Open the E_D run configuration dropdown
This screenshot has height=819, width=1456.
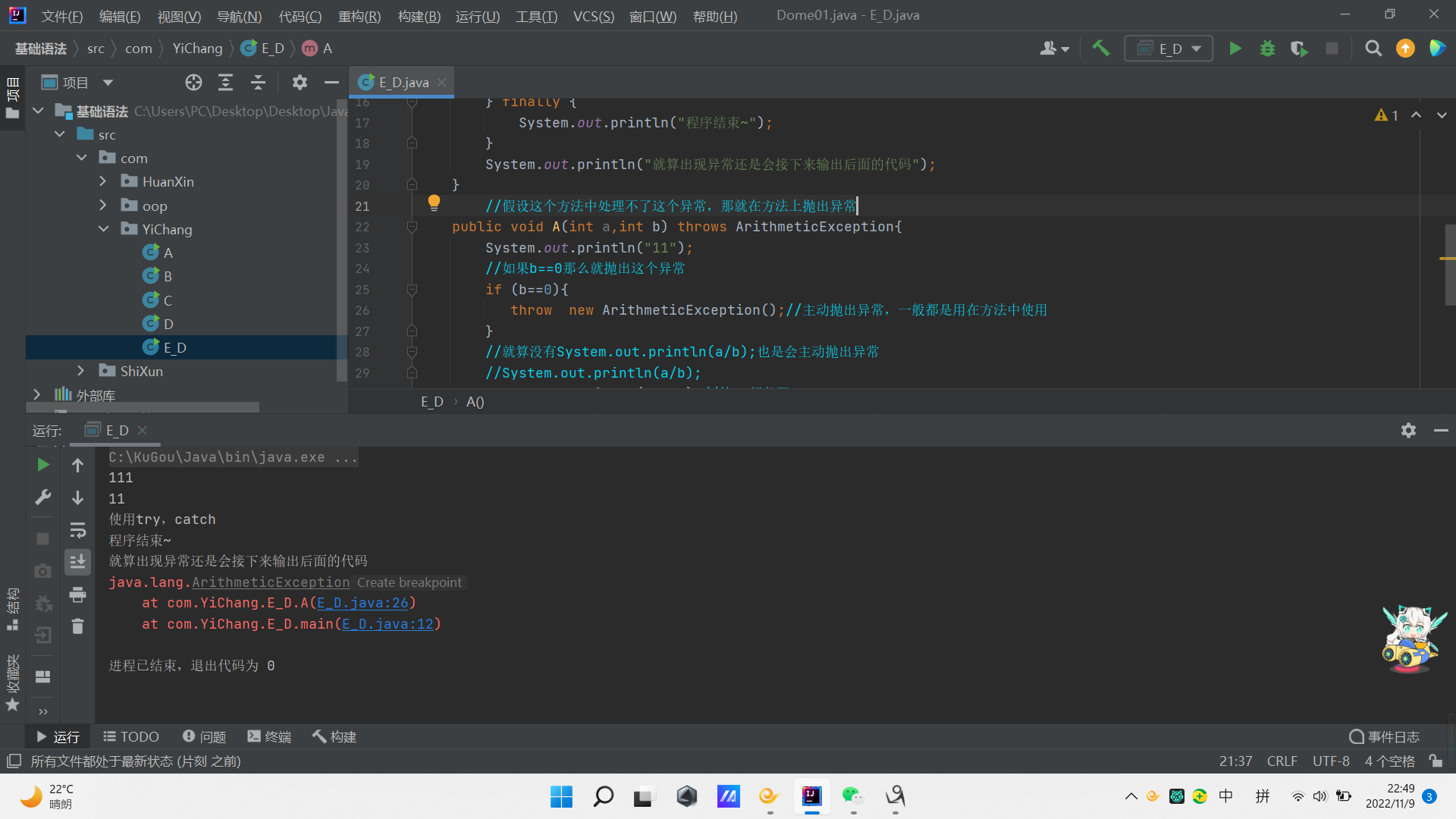(1169, 49)
